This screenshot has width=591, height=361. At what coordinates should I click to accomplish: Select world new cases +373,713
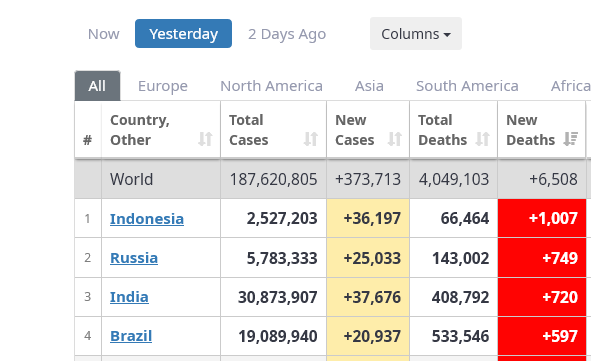[368, 179]
